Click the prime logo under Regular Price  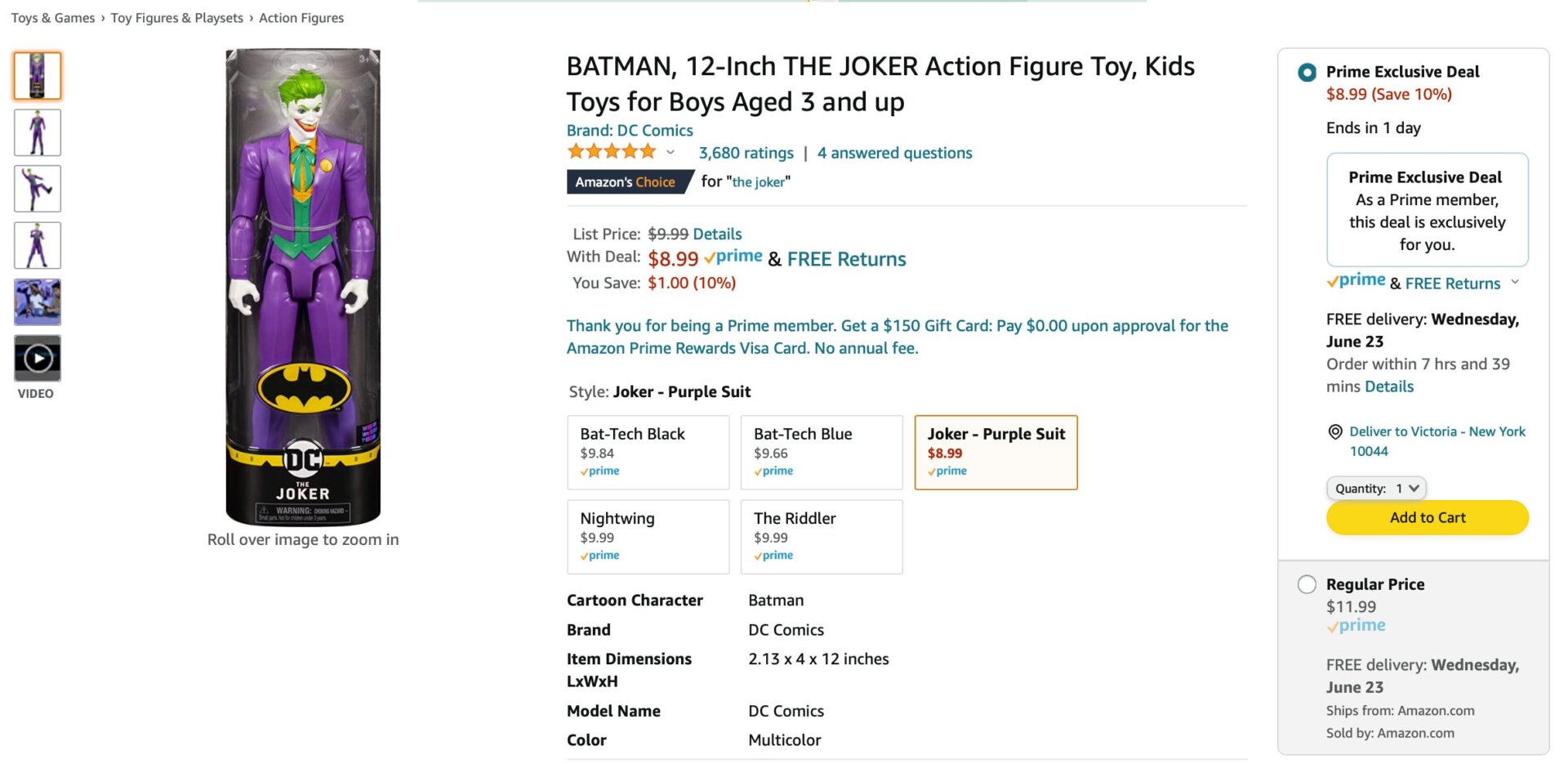[x=1356, y=625]
